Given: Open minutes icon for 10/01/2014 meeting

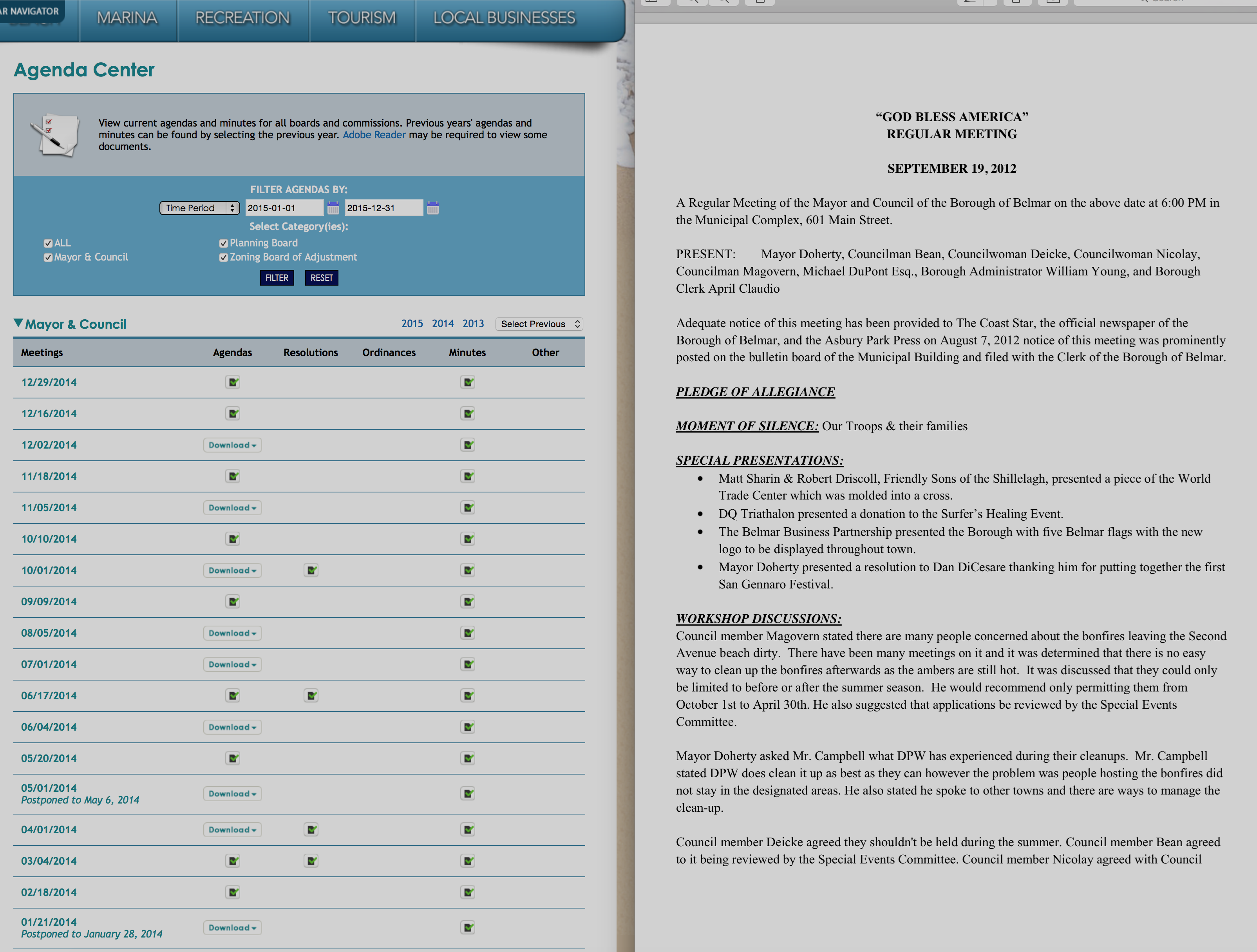Looking at the screenshot, I should coord(468,570).
